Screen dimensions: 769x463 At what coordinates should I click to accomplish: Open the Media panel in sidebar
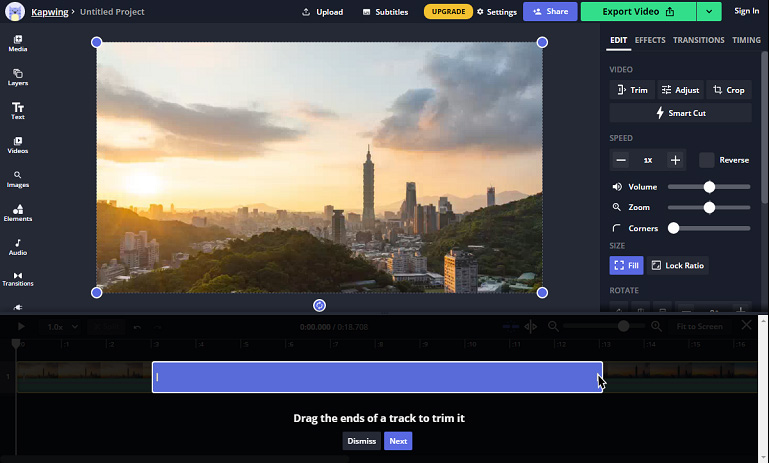tap(18, 43)
